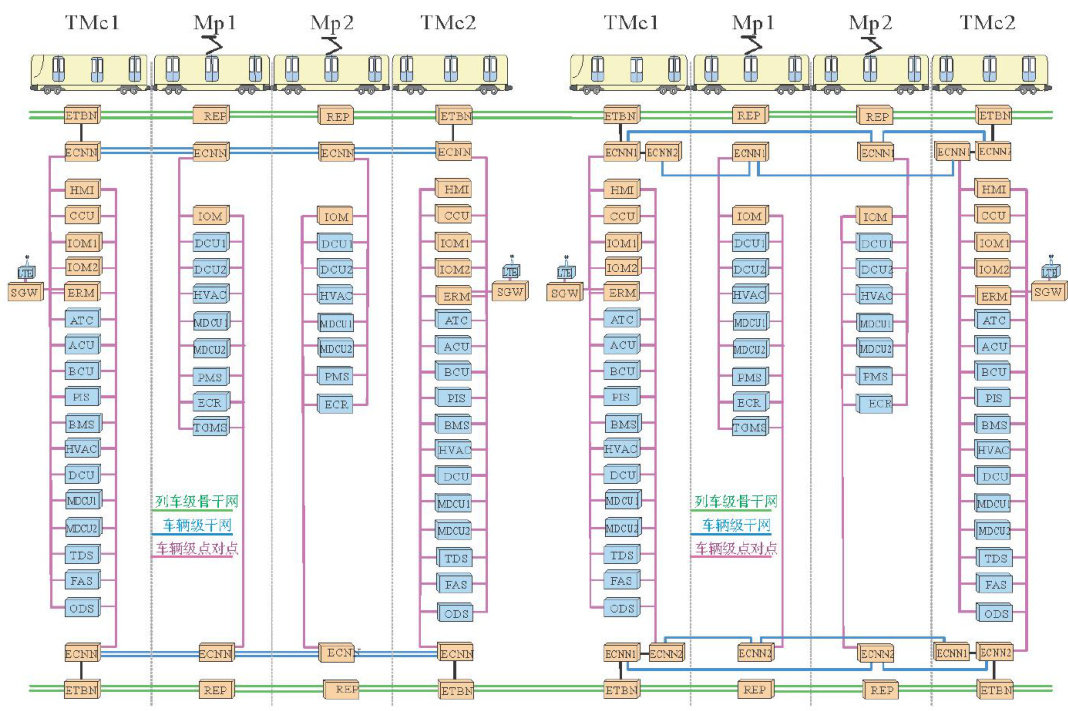
Task: Select top ECNN2 node under right diagram's TMc1
Action: (663, 152)
